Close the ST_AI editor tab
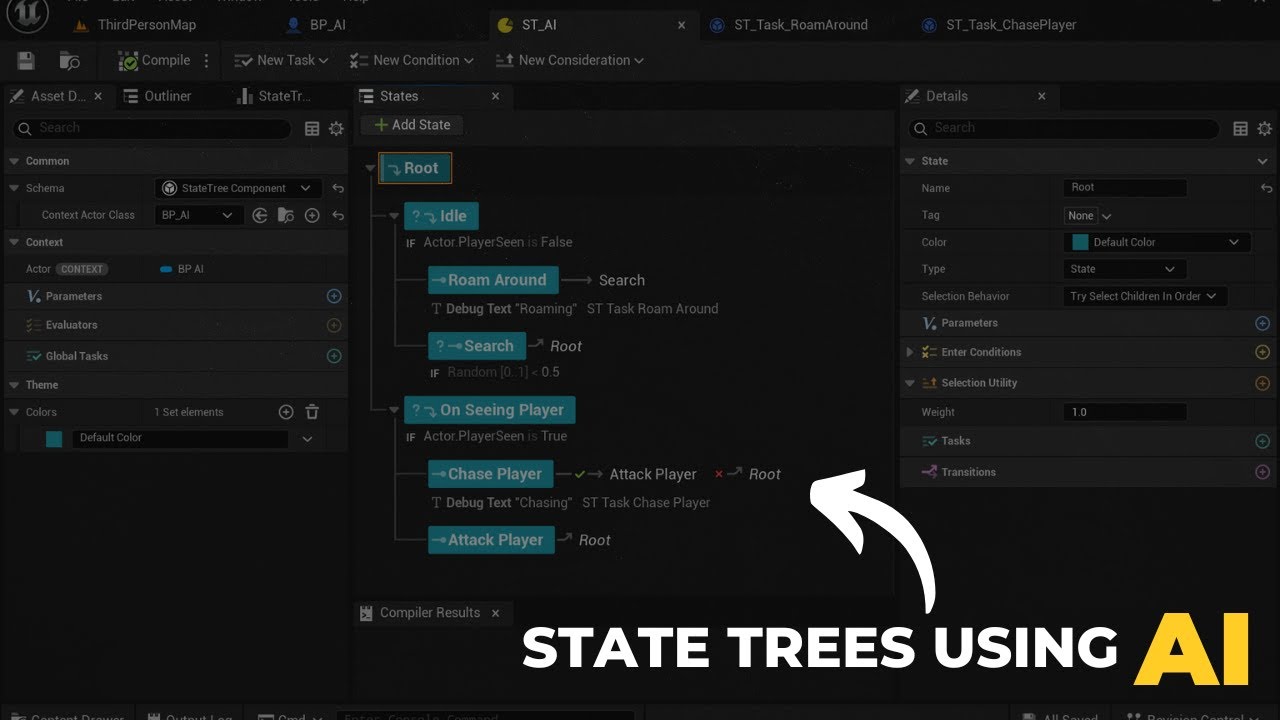This screenshot has width=1280, height=720. [682, 25]
